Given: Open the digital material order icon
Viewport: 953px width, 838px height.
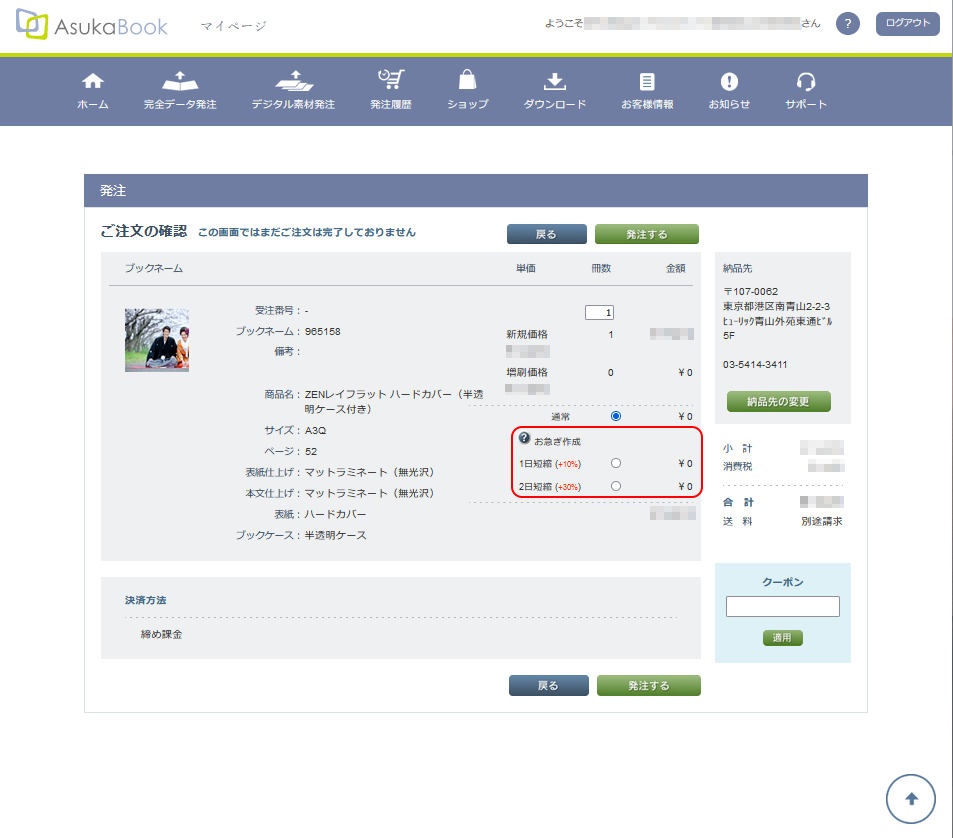Looking at the screenshot, I should [293, 82].
